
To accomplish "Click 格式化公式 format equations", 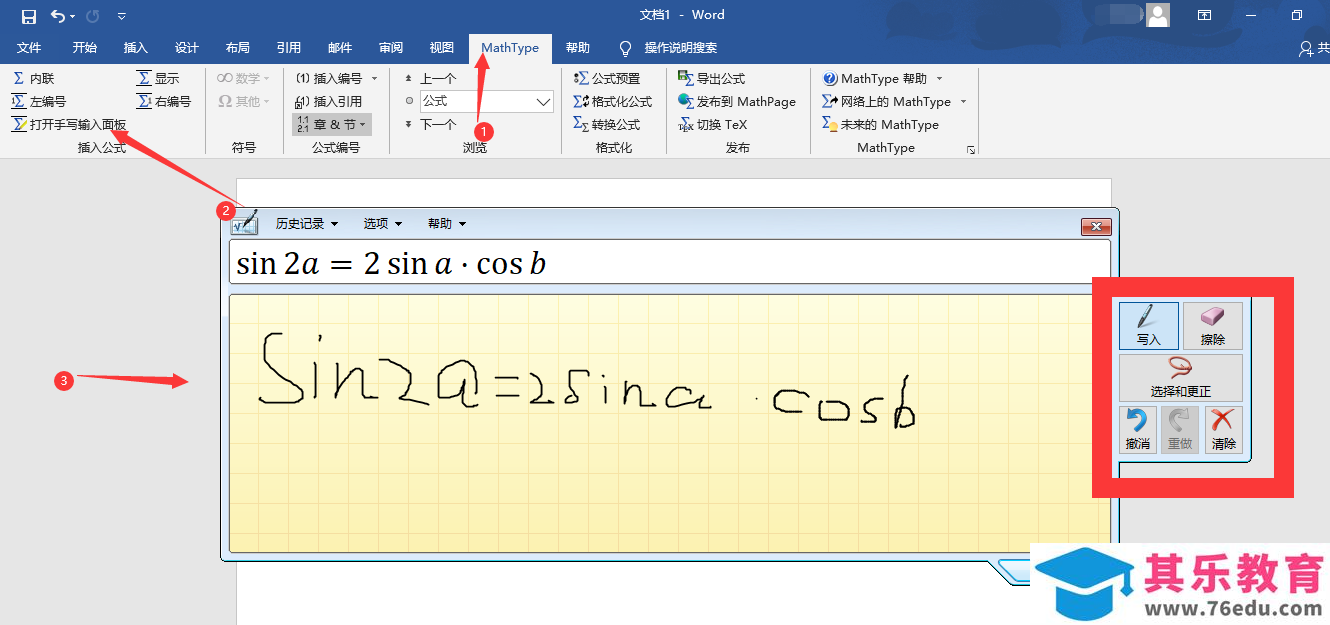I will (x=612, y=101).
